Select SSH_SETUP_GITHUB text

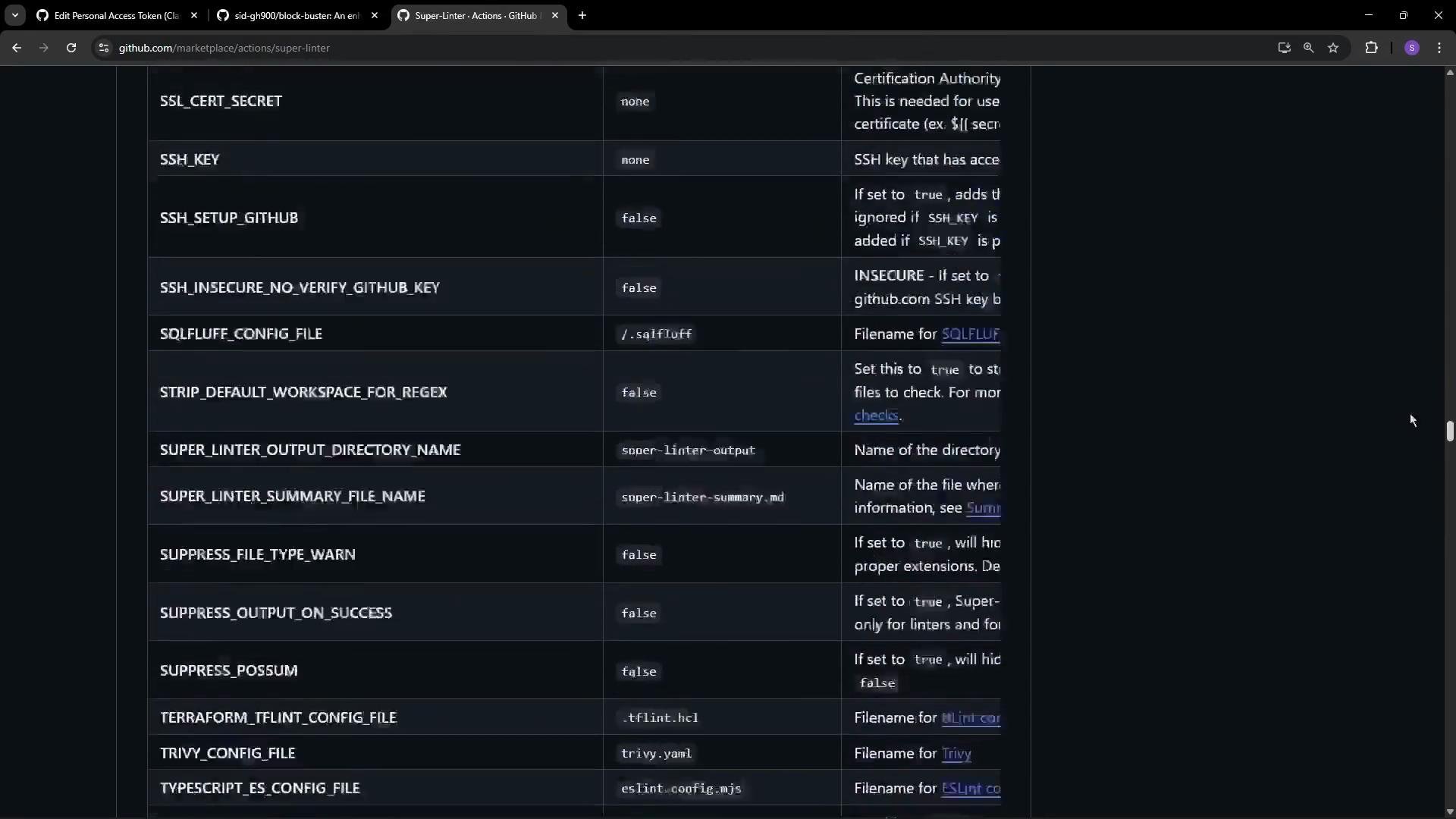pyautogui.click(x=229, y=218)
